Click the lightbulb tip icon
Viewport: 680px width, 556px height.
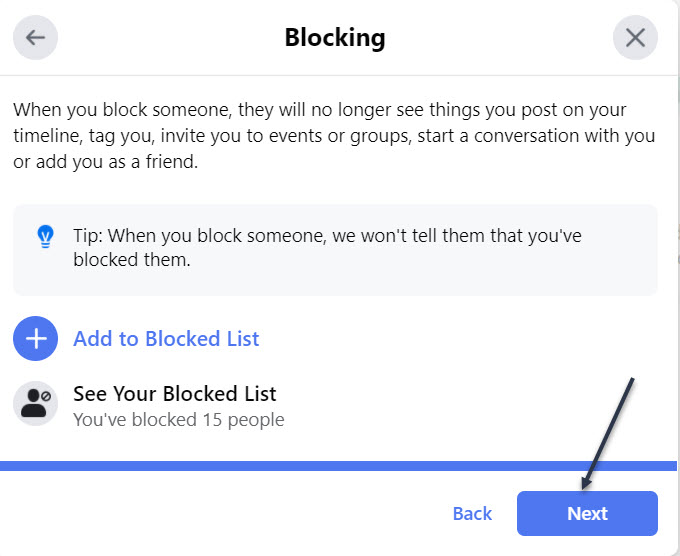[x=44, y=237]
